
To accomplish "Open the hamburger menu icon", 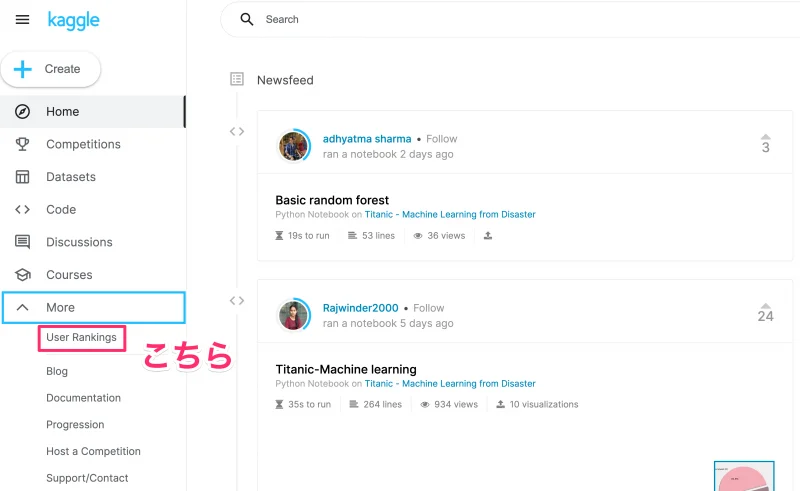I will (x=22, y=20).
